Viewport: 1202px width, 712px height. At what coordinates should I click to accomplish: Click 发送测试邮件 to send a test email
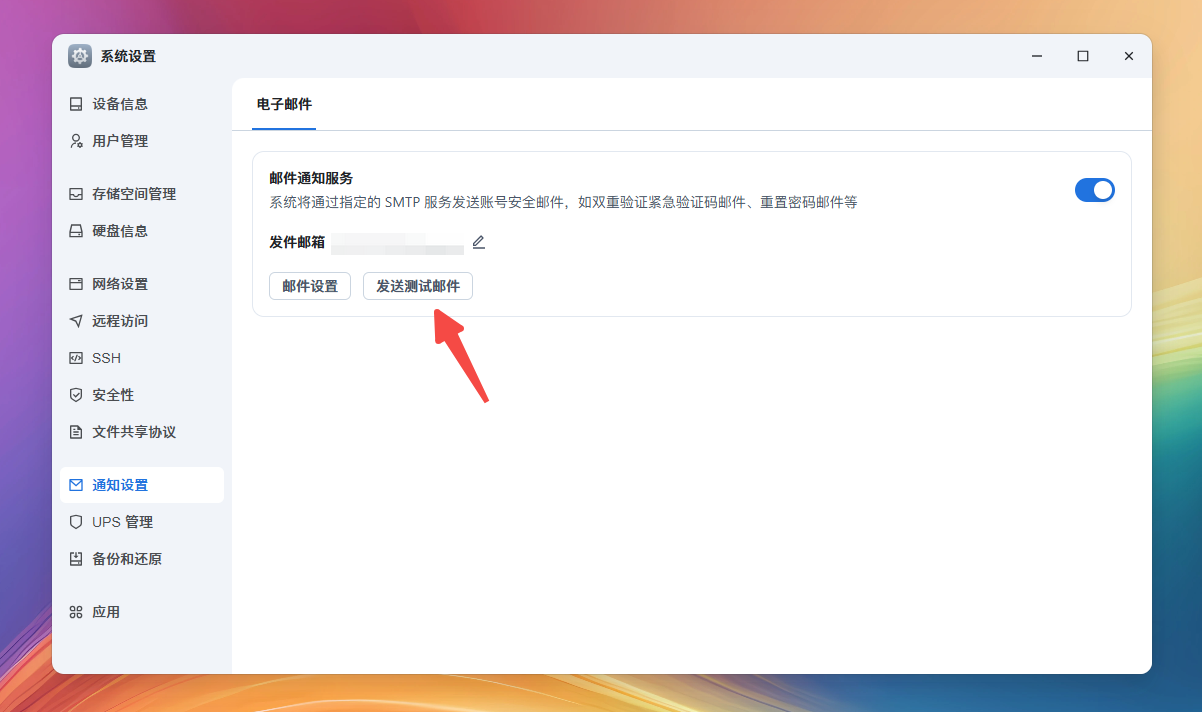[418, 285]
